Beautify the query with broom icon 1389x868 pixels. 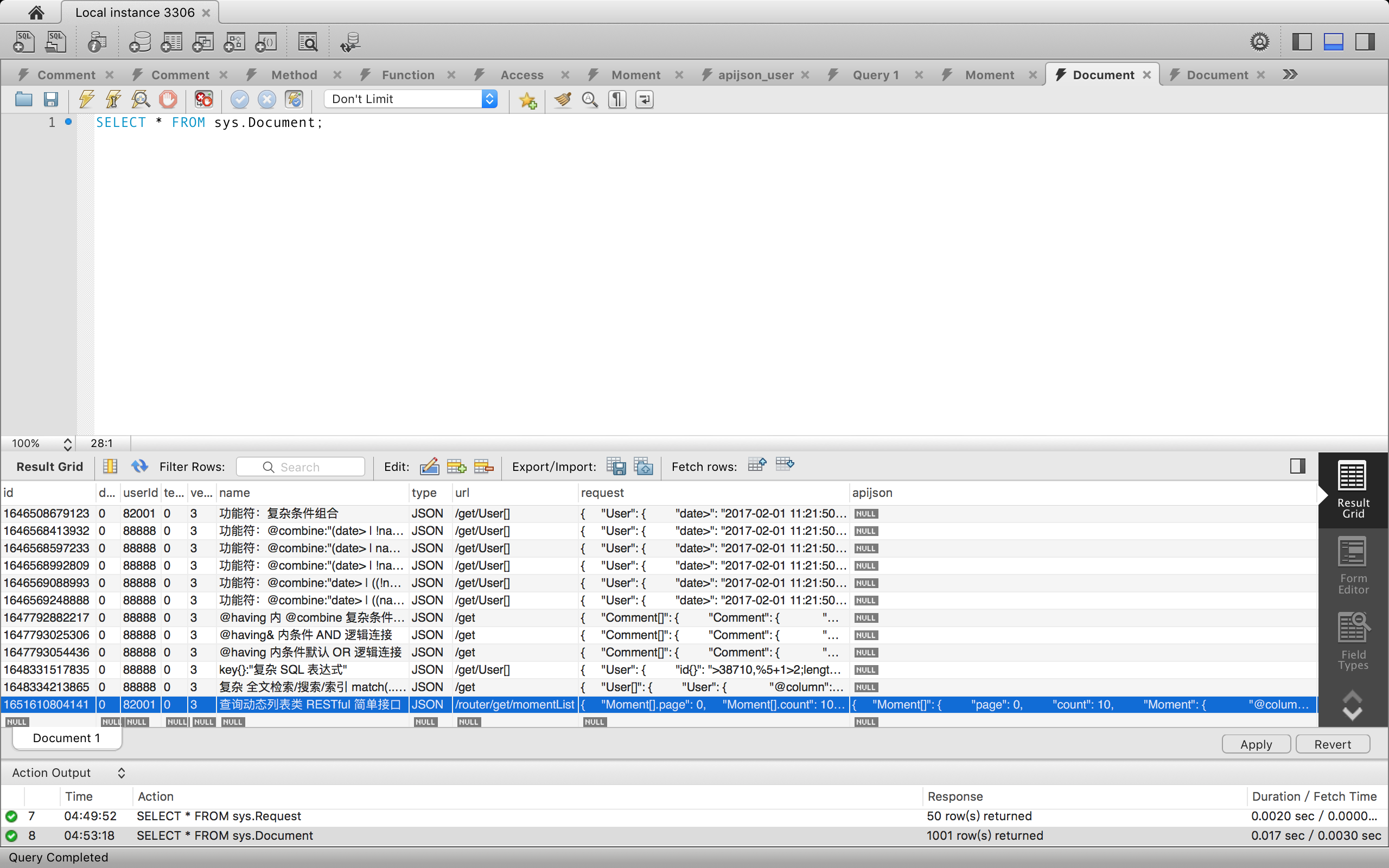[x=563, y=99]
